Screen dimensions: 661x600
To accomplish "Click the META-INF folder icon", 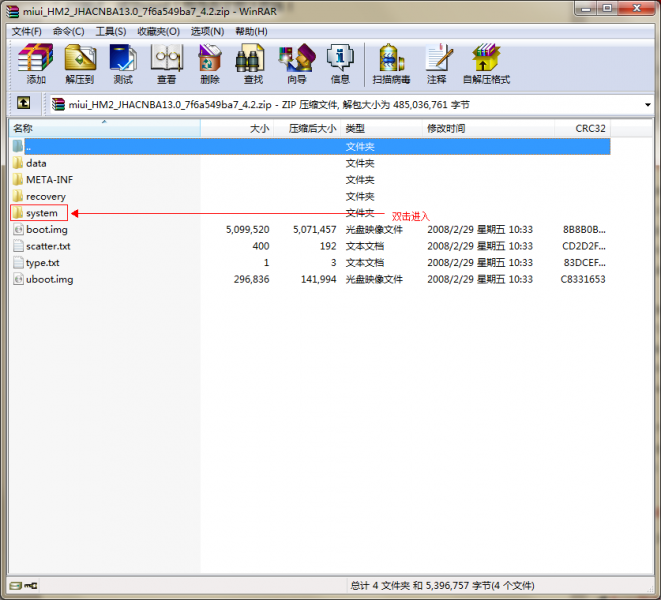I will [18, 180].
